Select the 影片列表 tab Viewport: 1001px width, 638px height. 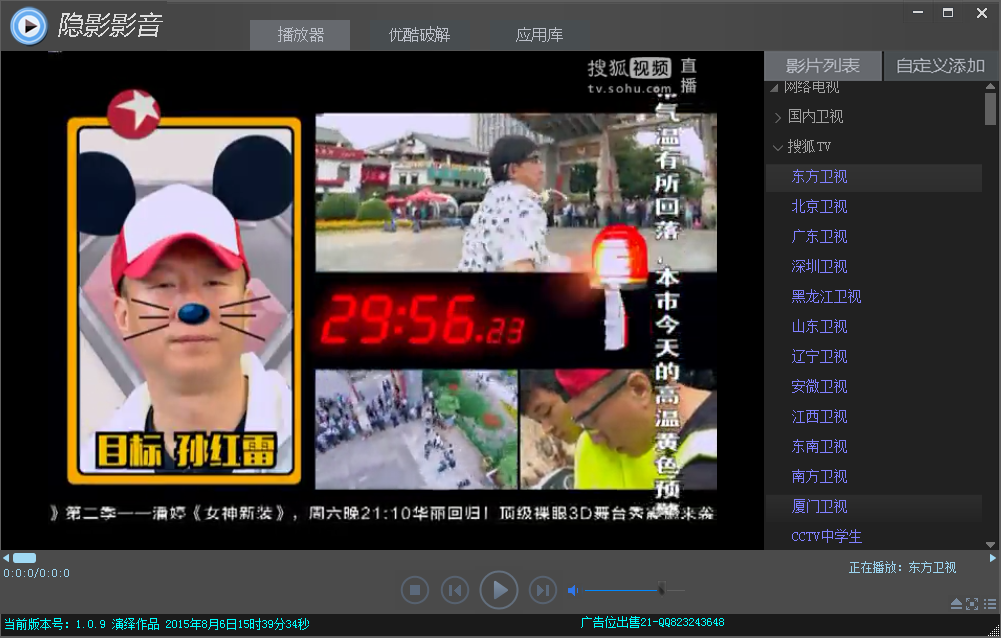[822, 66]
